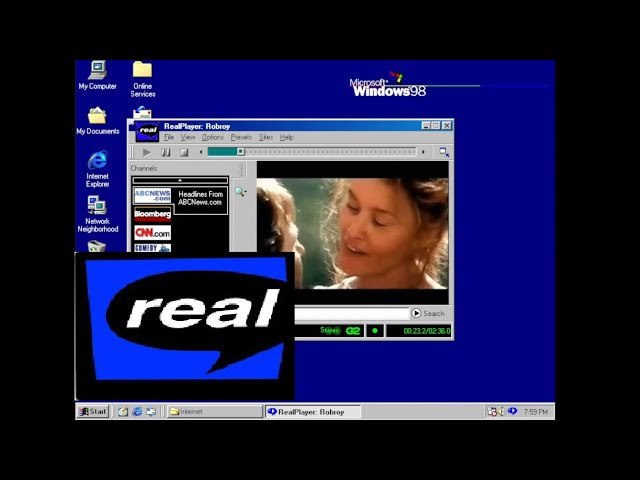Click the search input field

pyautogui.click(x=352, y=313)
